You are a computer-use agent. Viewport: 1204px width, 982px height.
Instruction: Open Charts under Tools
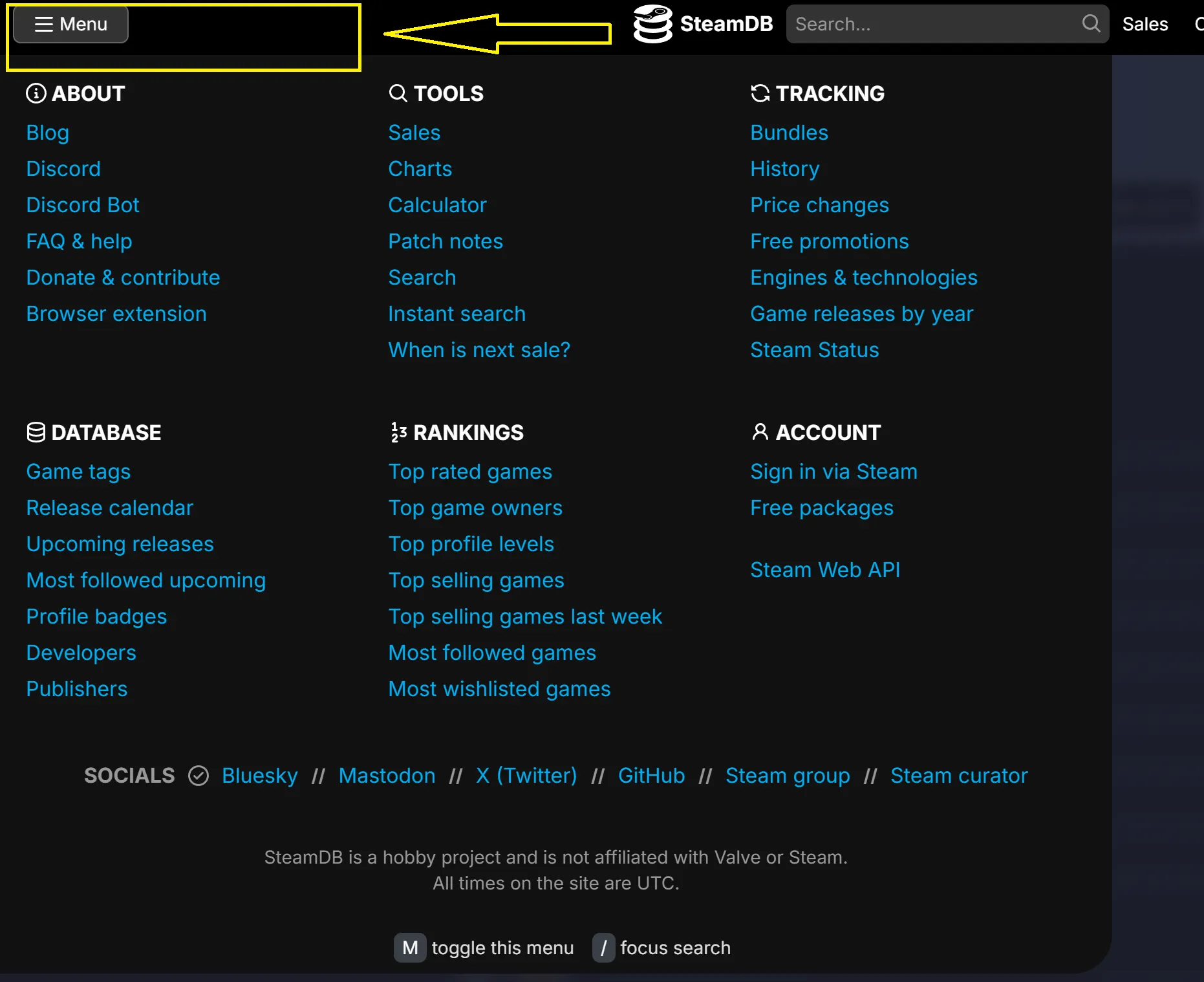click(420, 169)
